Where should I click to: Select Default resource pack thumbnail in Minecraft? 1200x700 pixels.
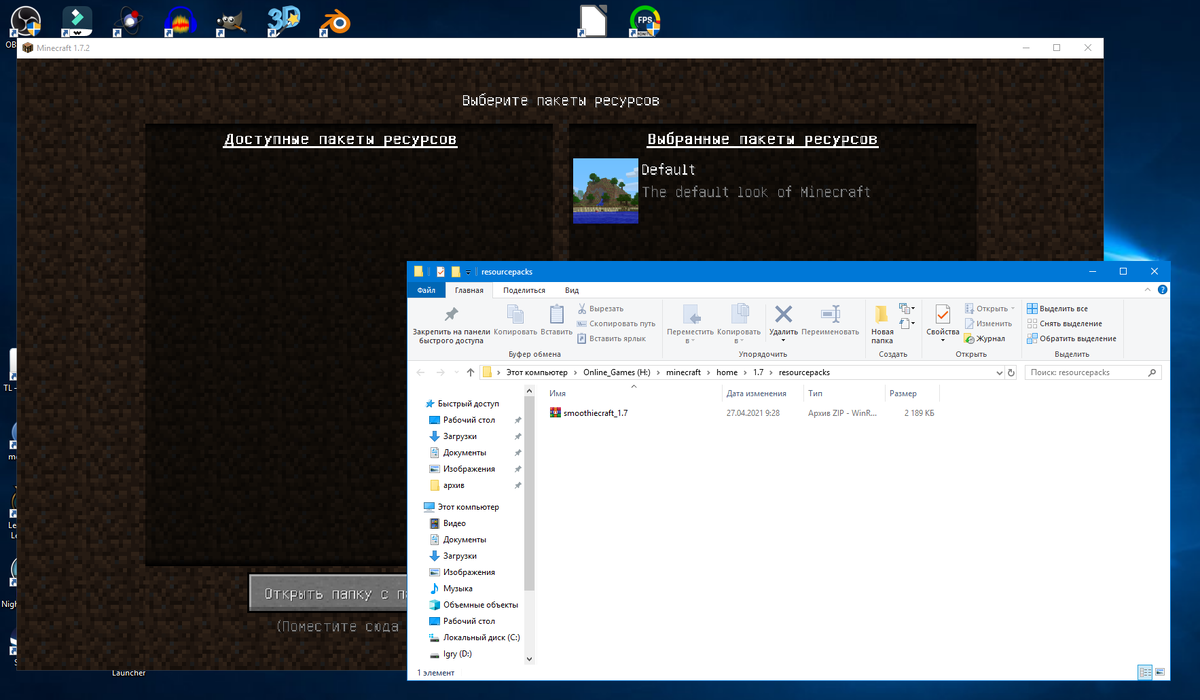[x=605, y=191]
